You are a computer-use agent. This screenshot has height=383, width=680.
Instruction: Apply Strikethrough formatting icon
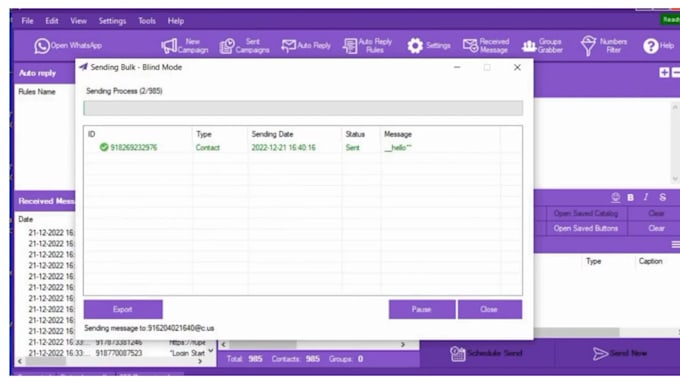[662, 197]
